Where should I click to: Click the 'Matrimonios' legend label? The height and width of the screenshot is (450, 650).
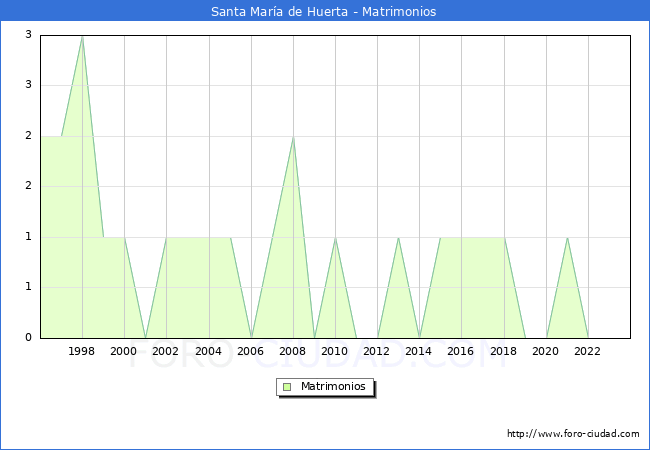point(333,386)
